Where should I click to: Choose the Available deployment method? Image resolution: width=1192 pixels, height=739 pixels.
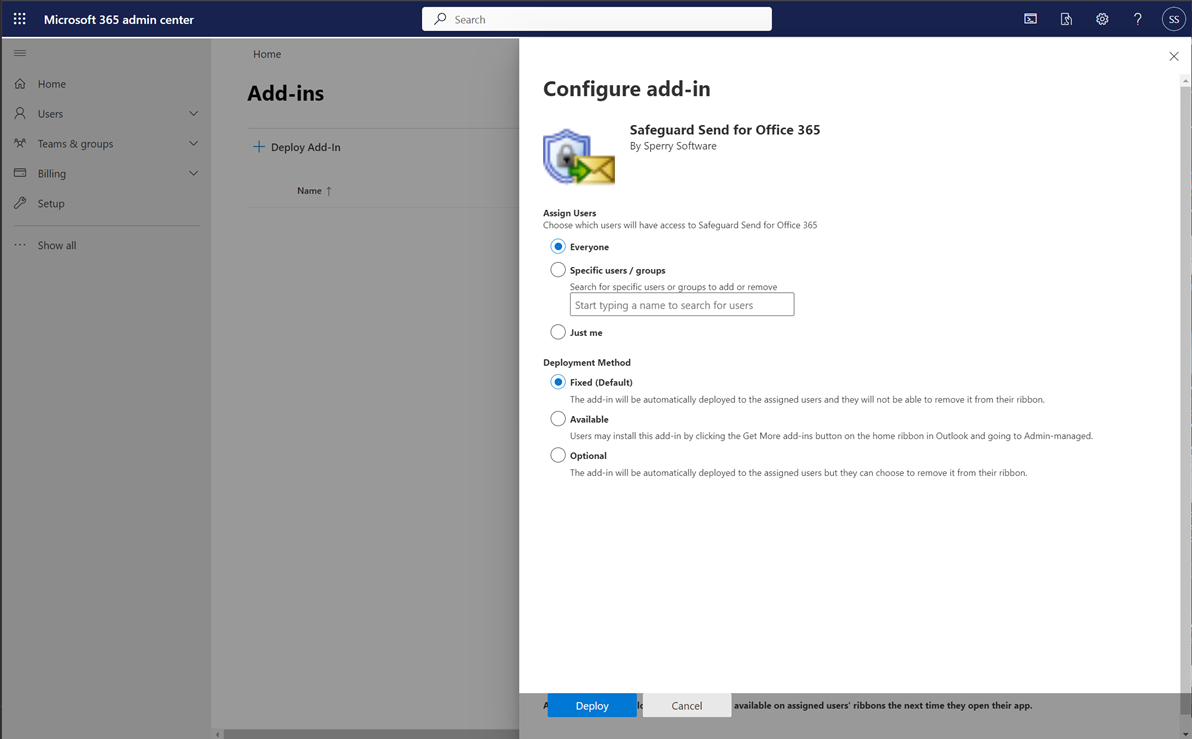(558, 419)
